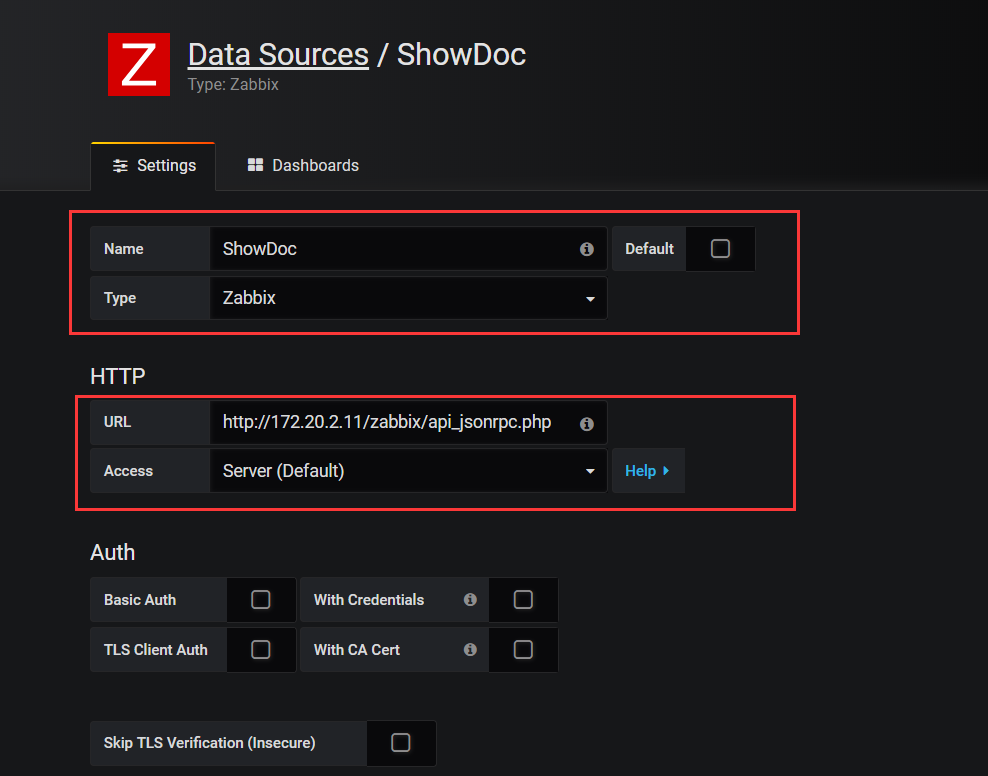Click the With CA Cert label text
988x776 pixels.
point(357,649)
